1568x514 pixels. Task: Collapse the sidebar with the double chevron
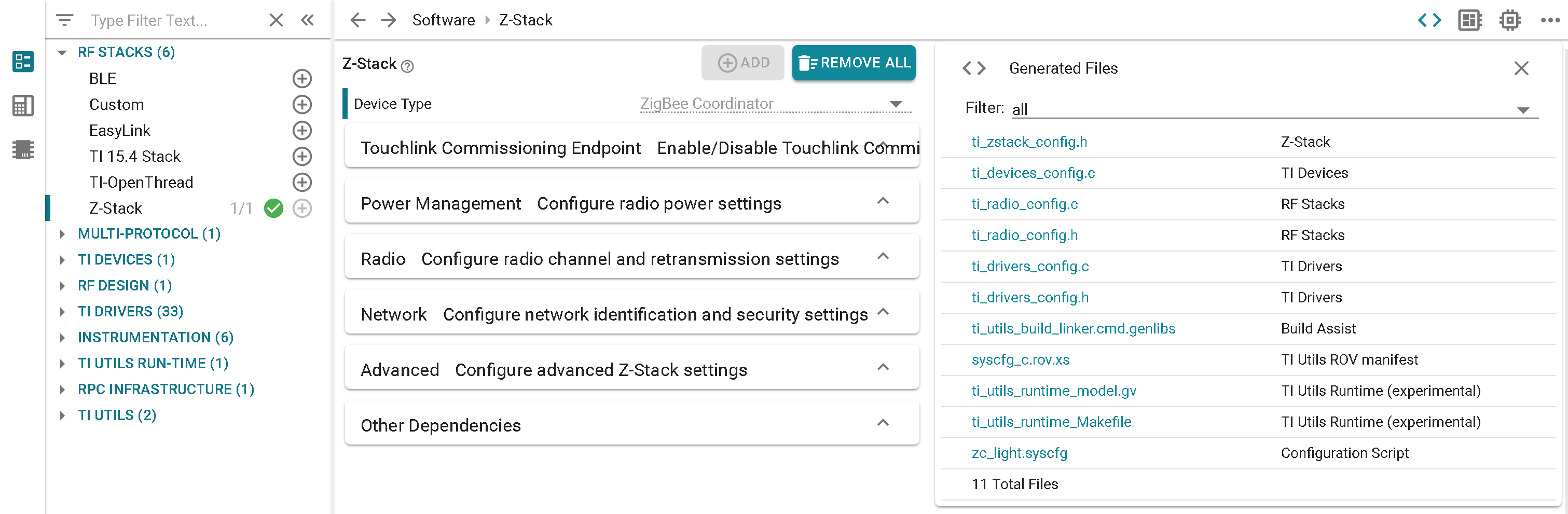[x=307, y=20]
